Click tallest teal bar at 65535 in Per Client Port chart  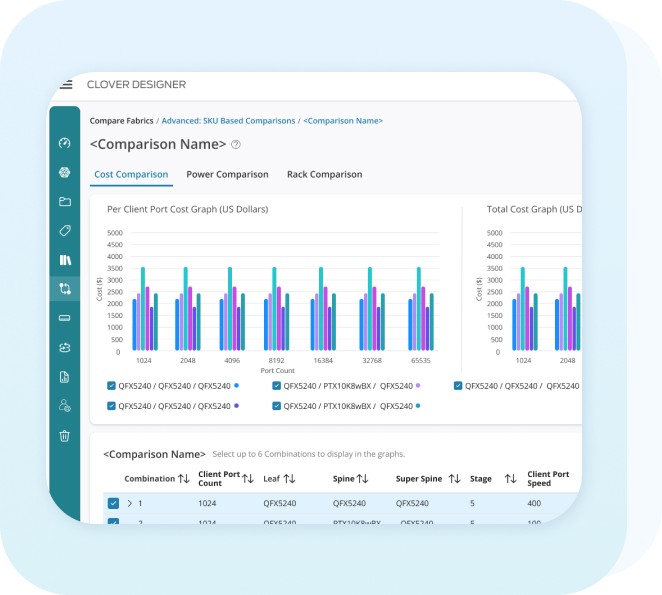click(x=419, y=309)
